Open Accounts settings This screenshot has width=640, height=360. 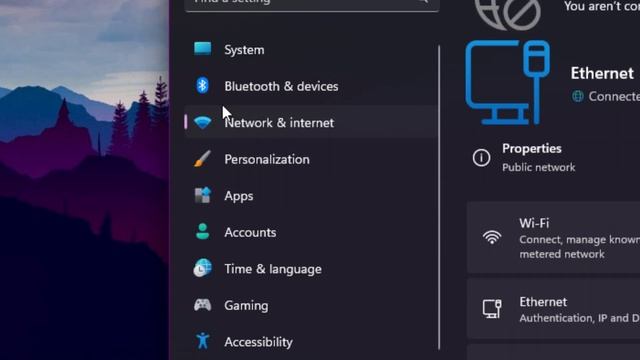click(311, 232)
